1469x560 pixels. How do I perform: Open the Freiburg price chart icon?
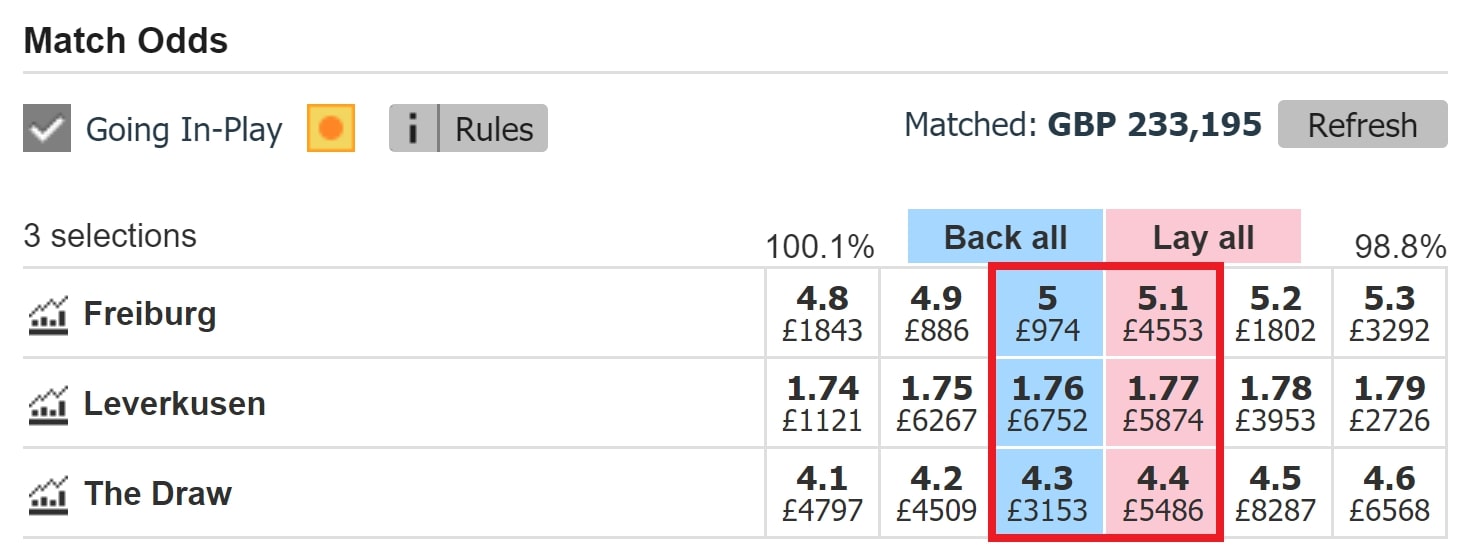point(47,314)
